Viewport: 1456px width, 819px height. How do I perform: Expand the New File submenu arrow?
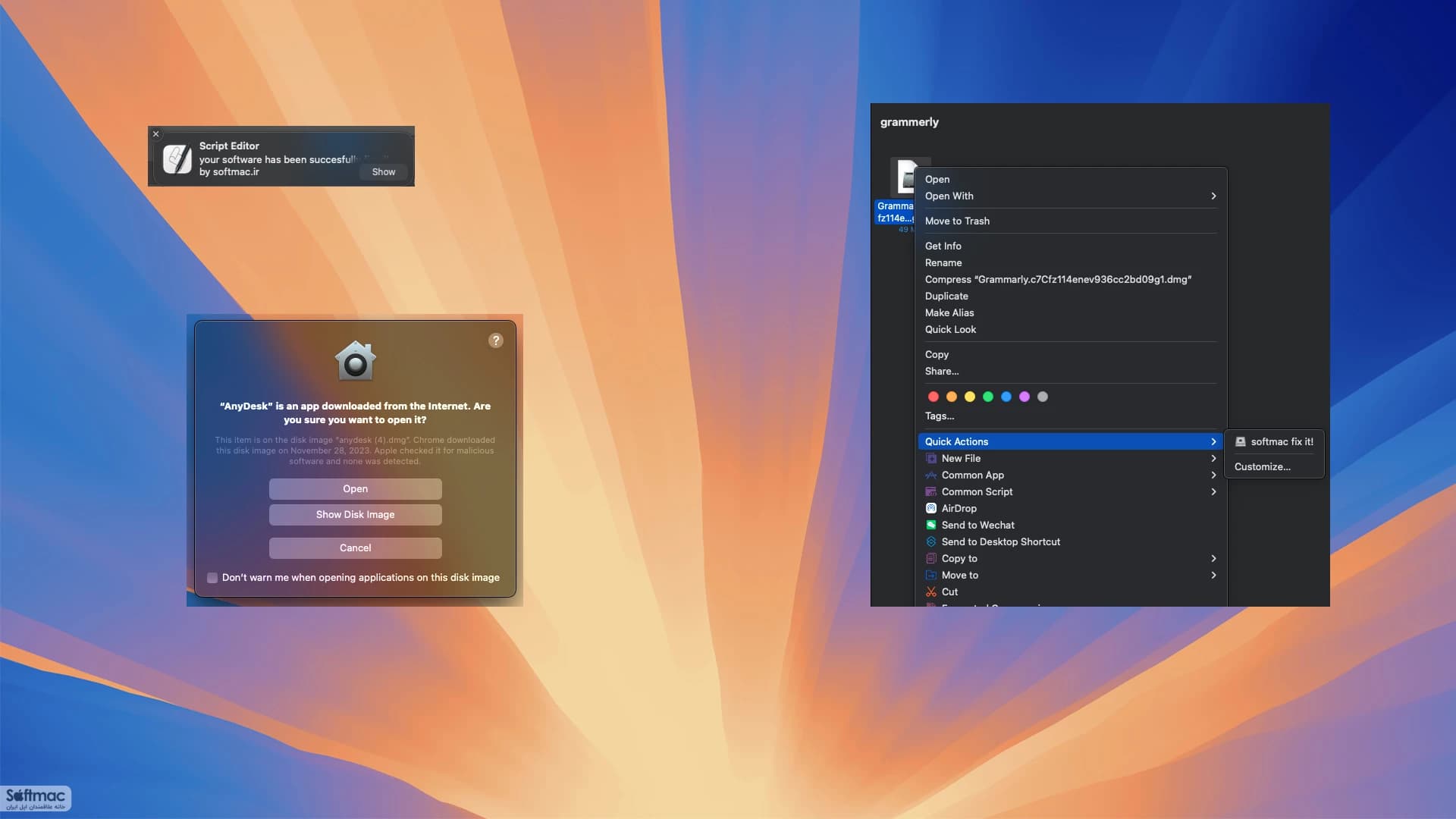1213,458
